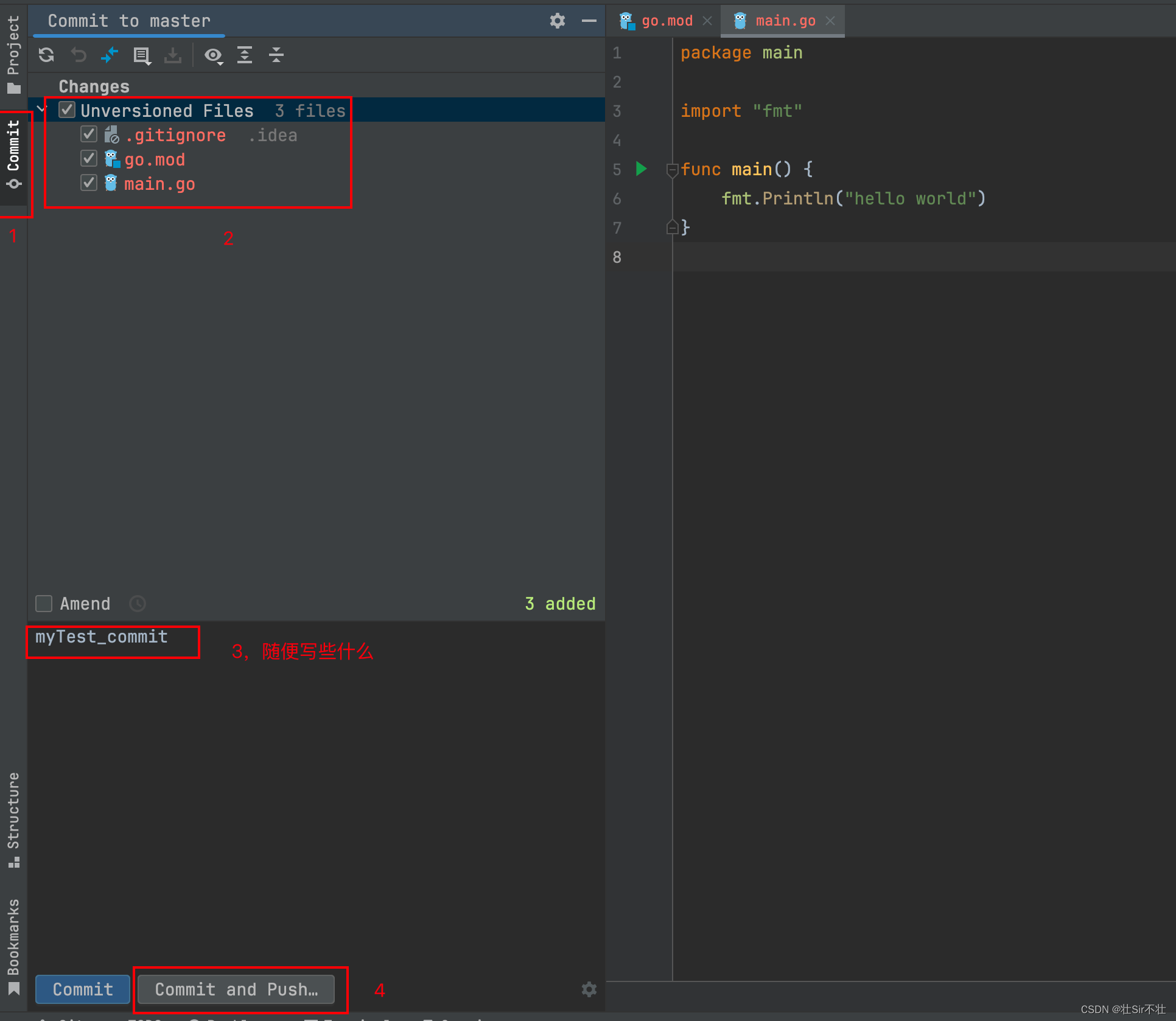Screen dimensions: 1176x1021
Task: Click the Collapse All toolbar icon
Action: coord(276,55)
